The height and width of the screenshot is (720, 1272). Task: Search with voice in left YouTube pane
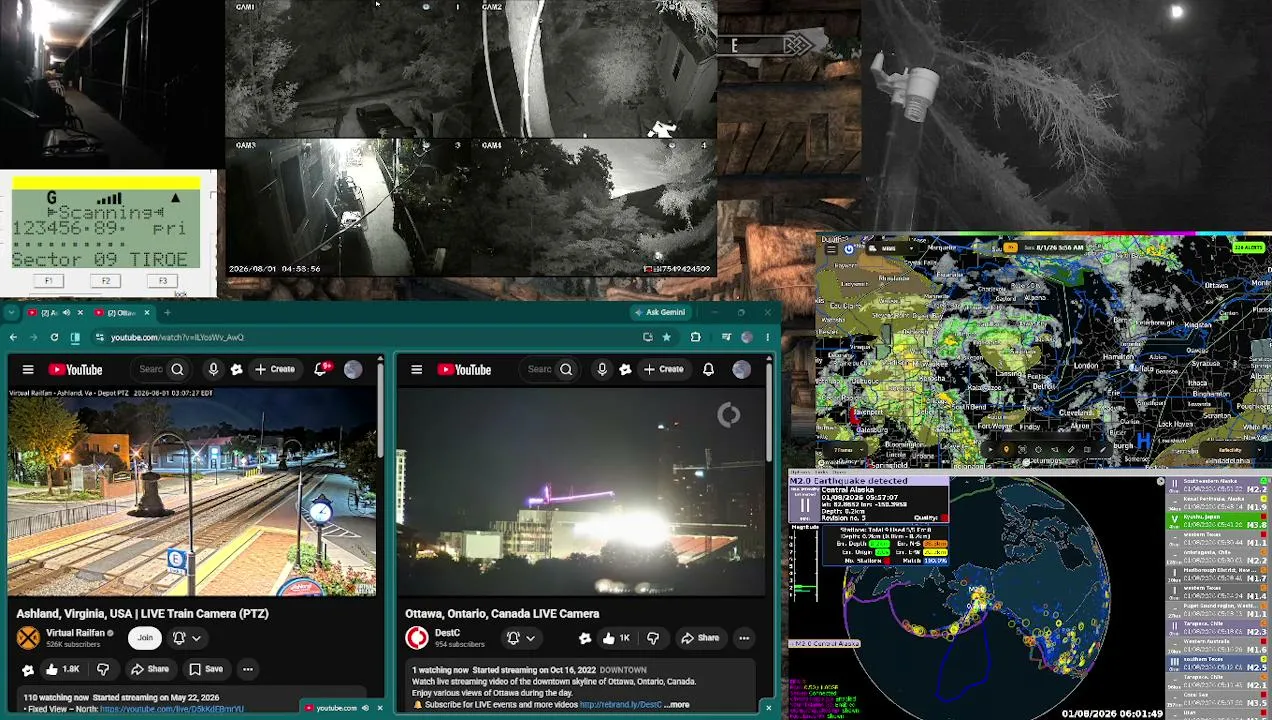pos(213,370)
